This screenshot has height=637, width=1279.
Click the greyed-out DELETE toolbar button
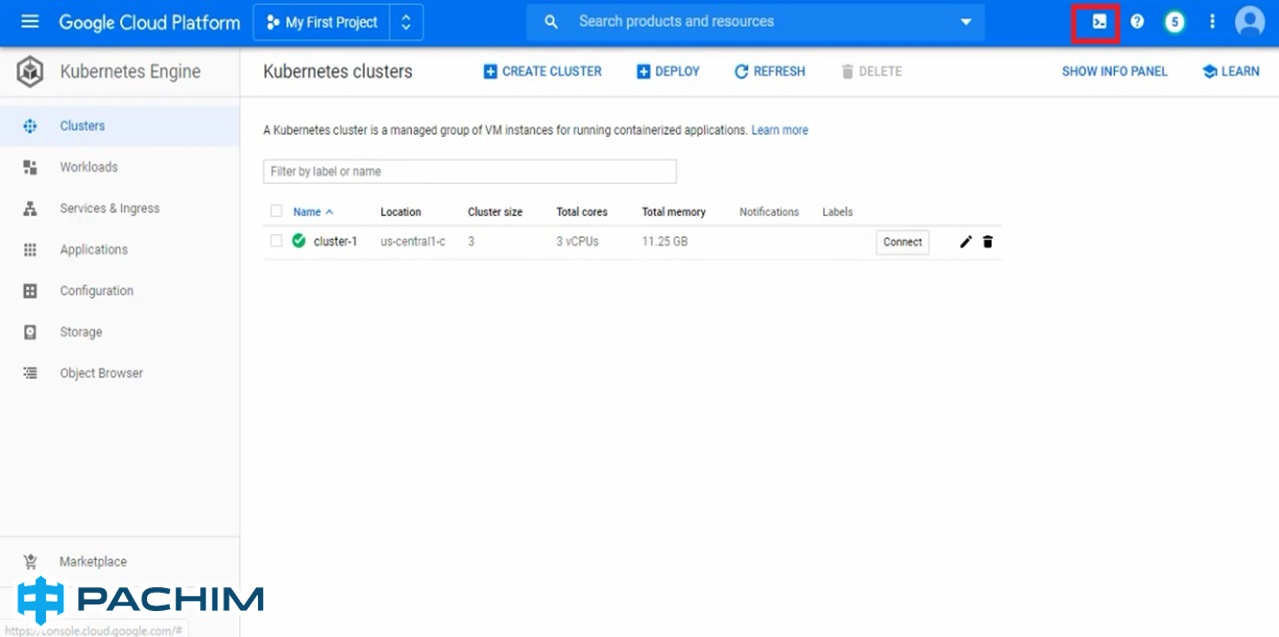point(872,72)
